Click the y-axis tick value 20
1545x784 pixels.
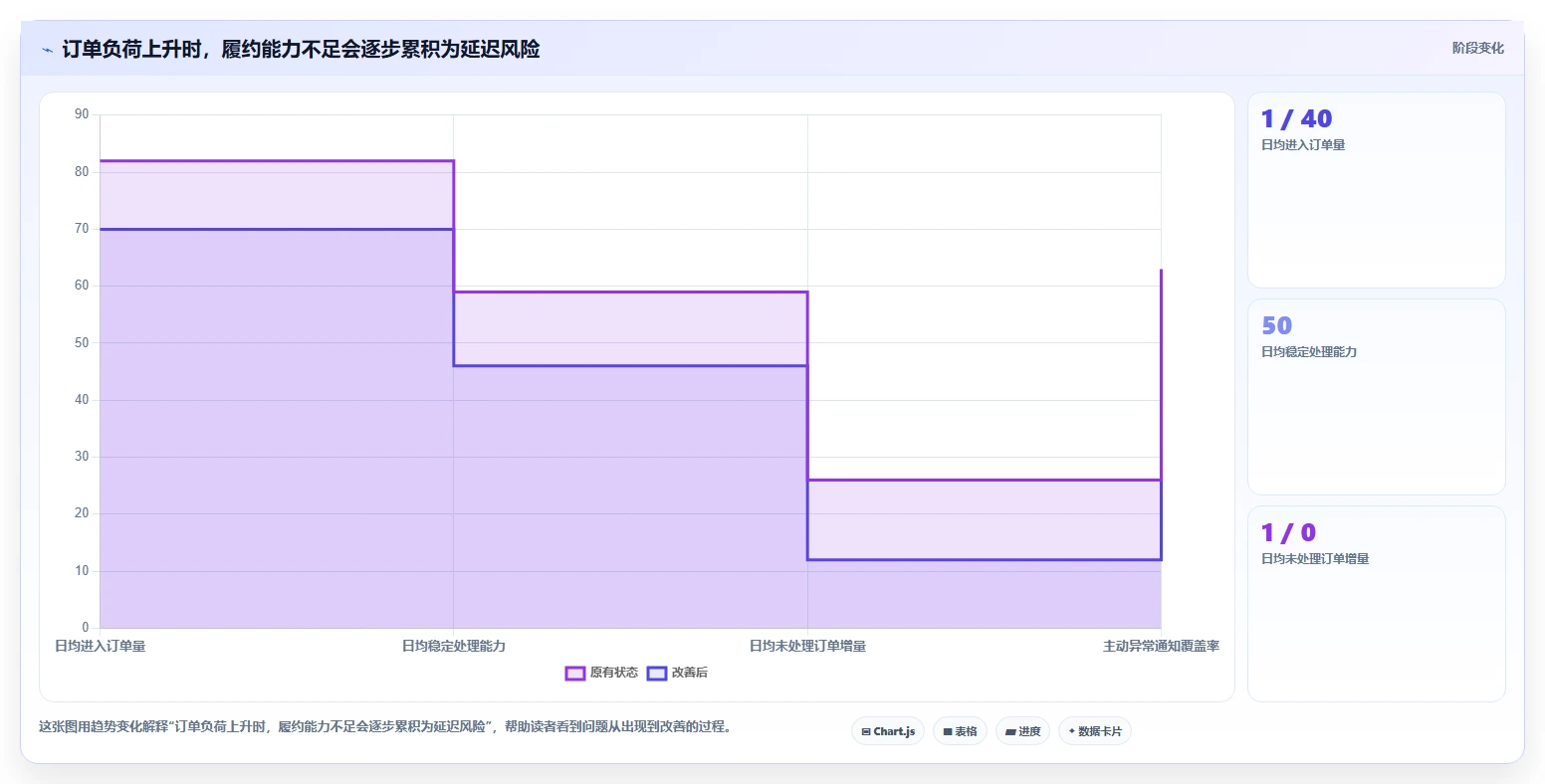(82, 513)
